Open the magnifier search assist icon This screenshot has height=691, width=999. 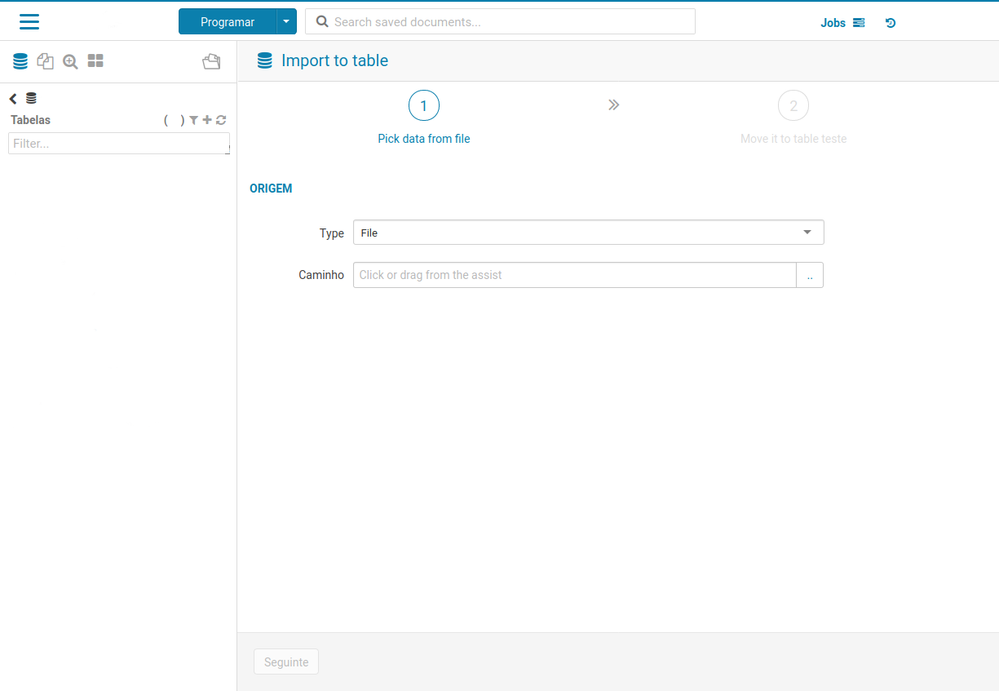[70, 61]
